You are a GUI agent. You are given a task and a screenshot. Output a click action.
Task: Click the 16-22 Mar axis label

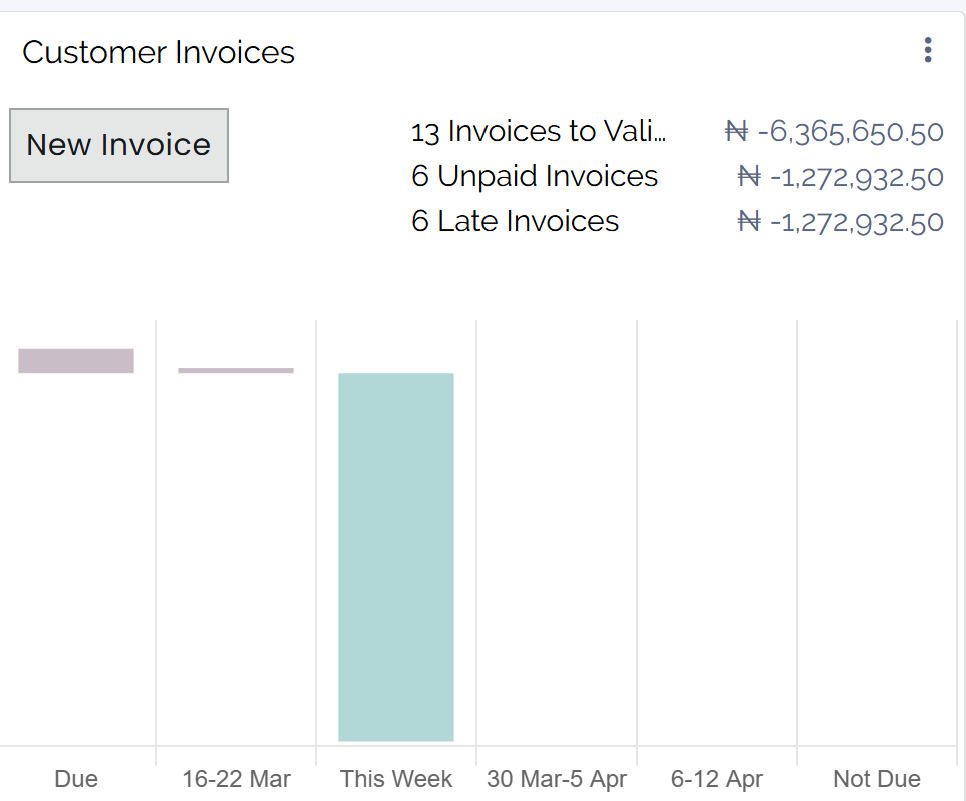[235, 778]
